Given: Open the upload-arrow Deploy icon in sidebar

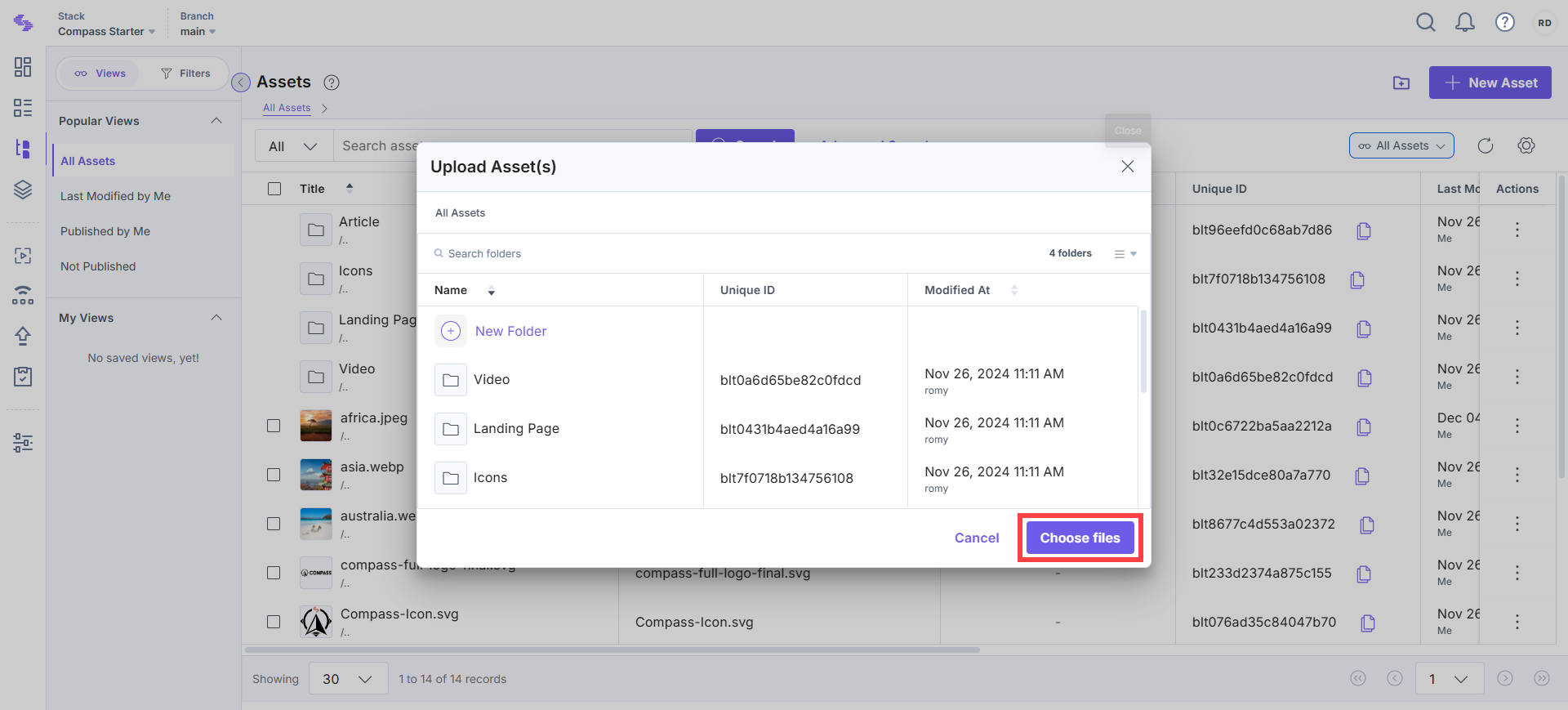Looking at the screenshot, I should (23, 336).
